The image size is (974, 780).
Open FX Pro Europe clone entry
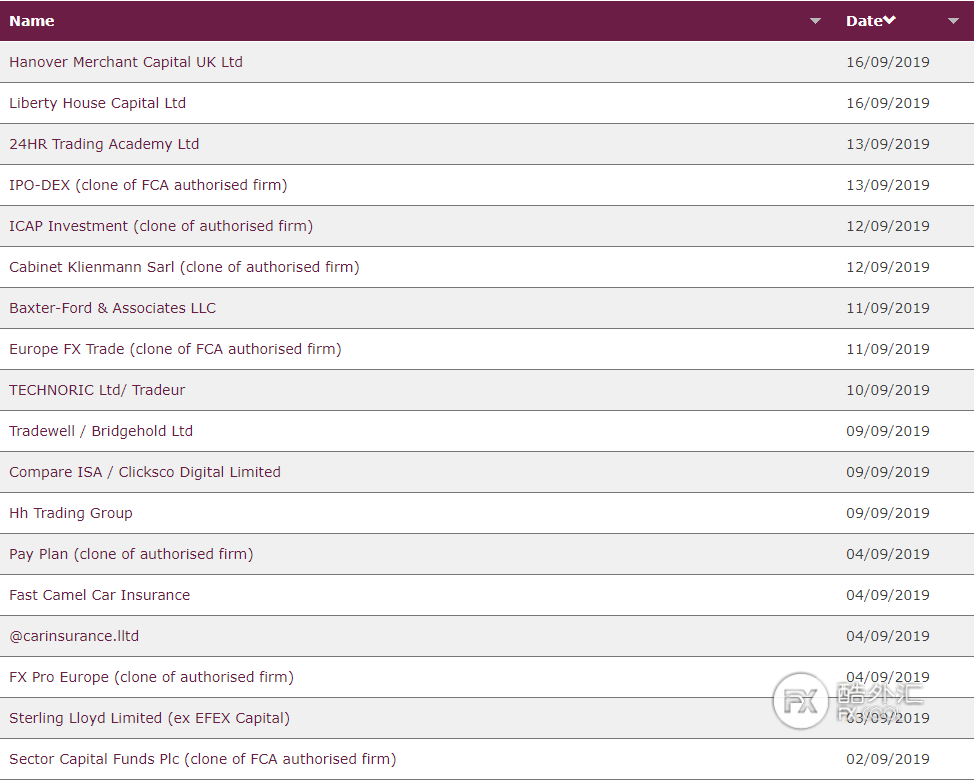point(152,677)
